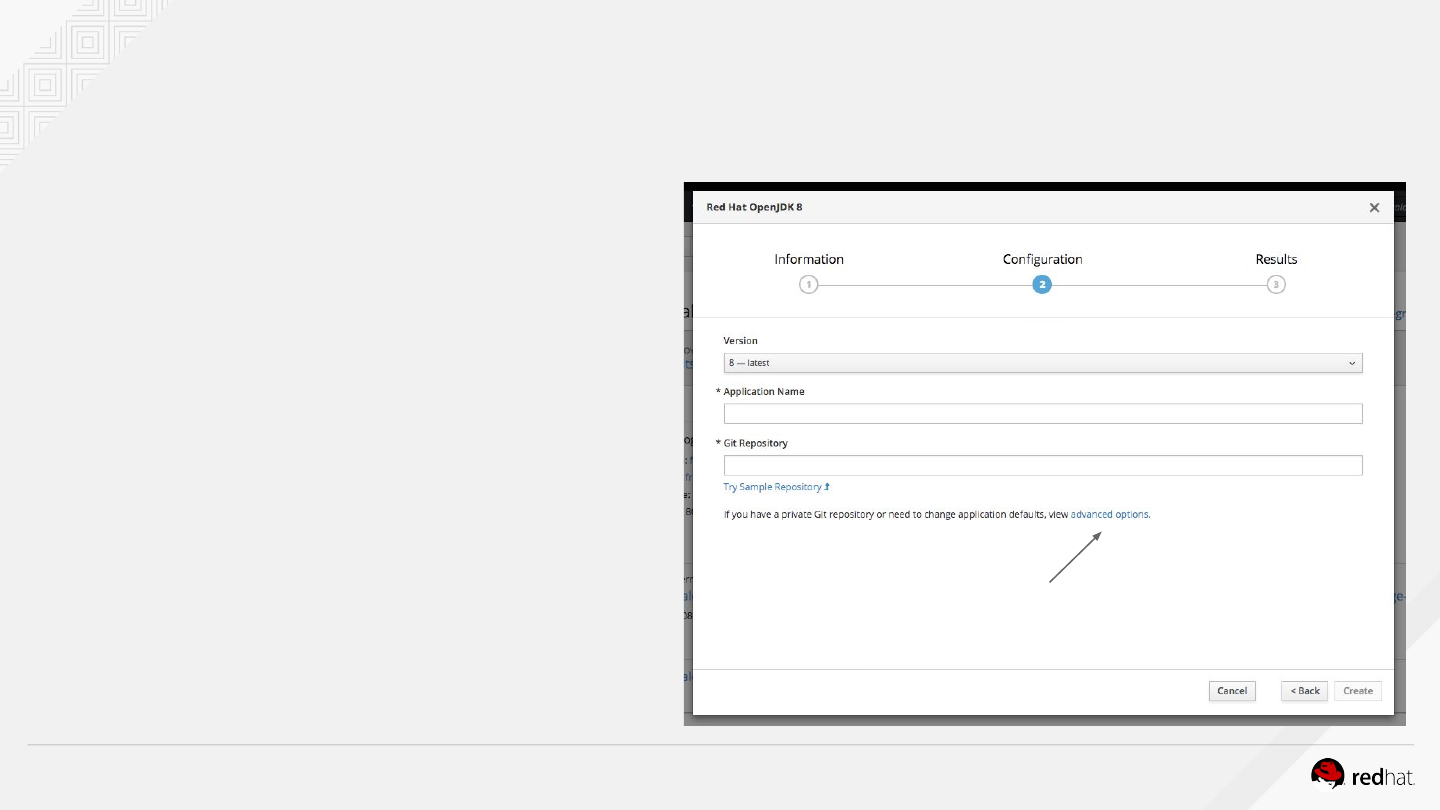Open the Version dropdown showing 8 — latest

click(x=1043, y=363)
